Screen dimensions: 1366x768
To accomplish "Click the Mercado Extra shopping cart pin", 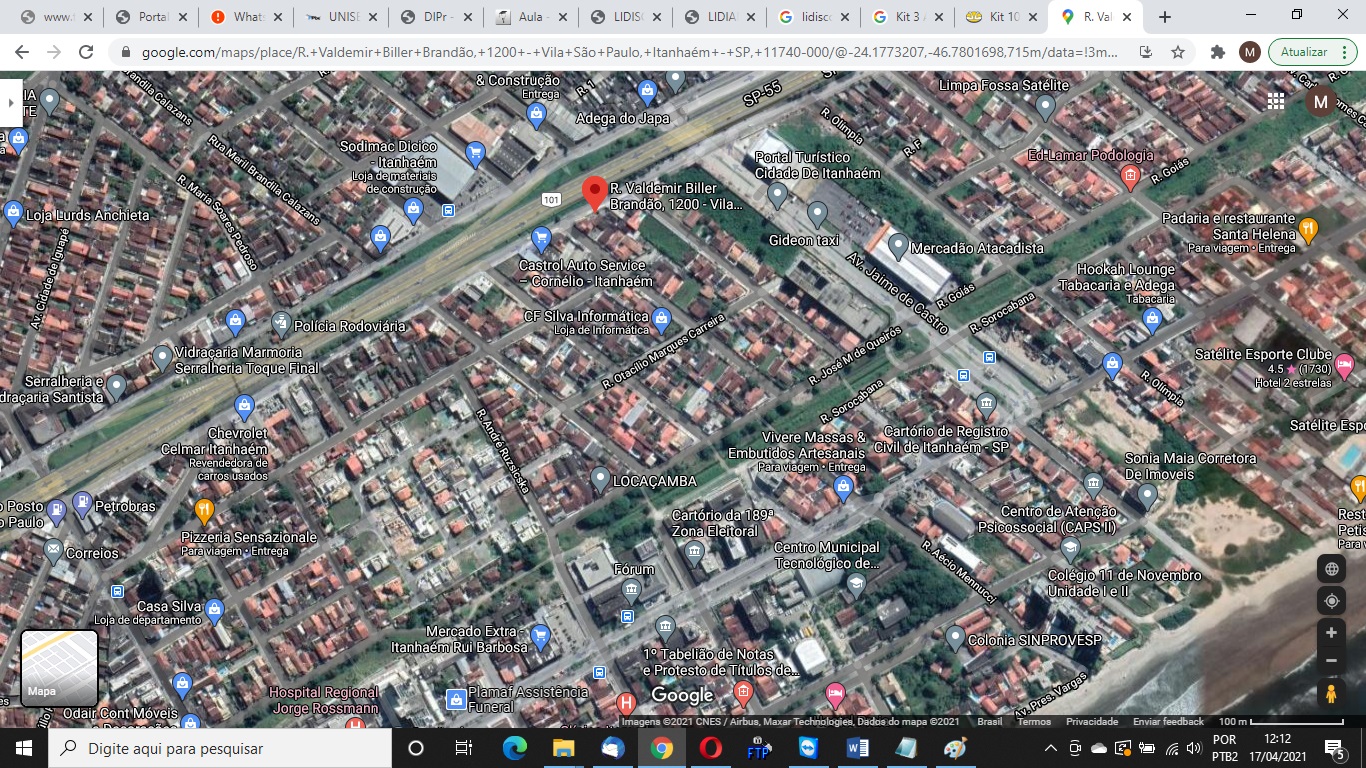I will 540,633.
